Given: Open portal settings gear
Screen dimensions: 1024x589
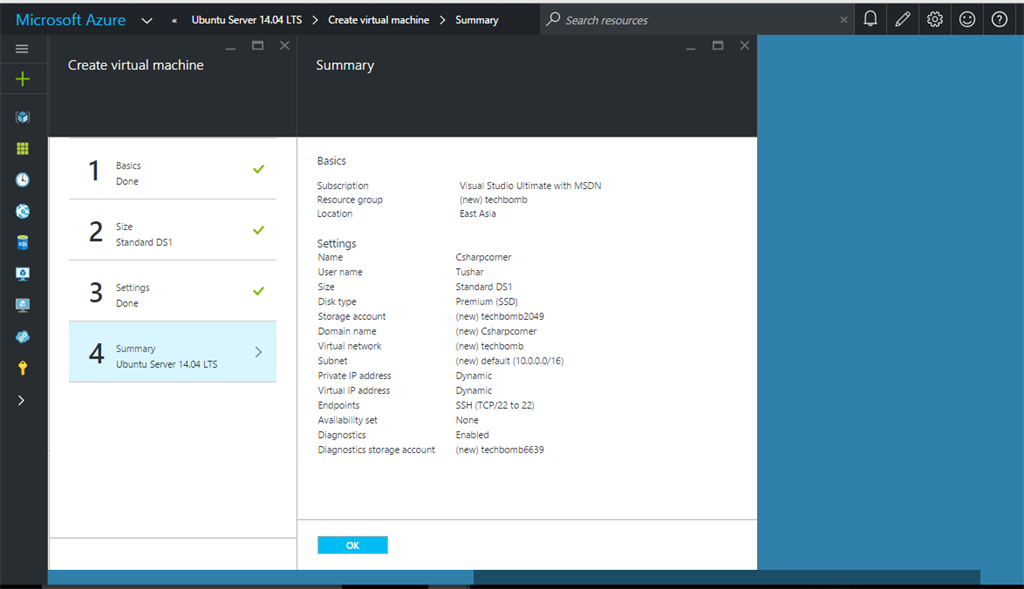Looking at the screenshot, I should 935,20.
